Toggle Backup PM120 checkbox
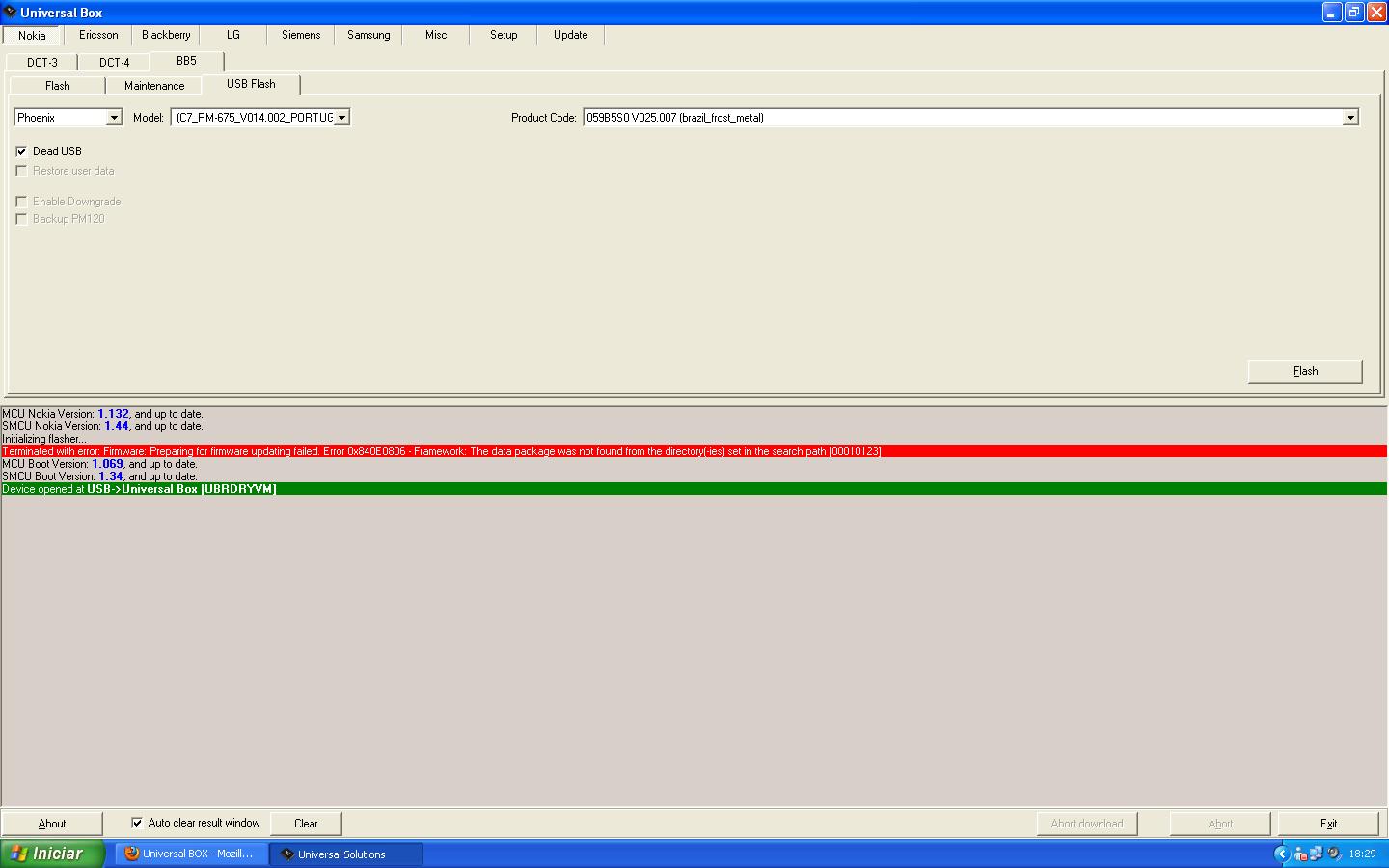This screenshot has height=868, width=1389. click(21, 219)
